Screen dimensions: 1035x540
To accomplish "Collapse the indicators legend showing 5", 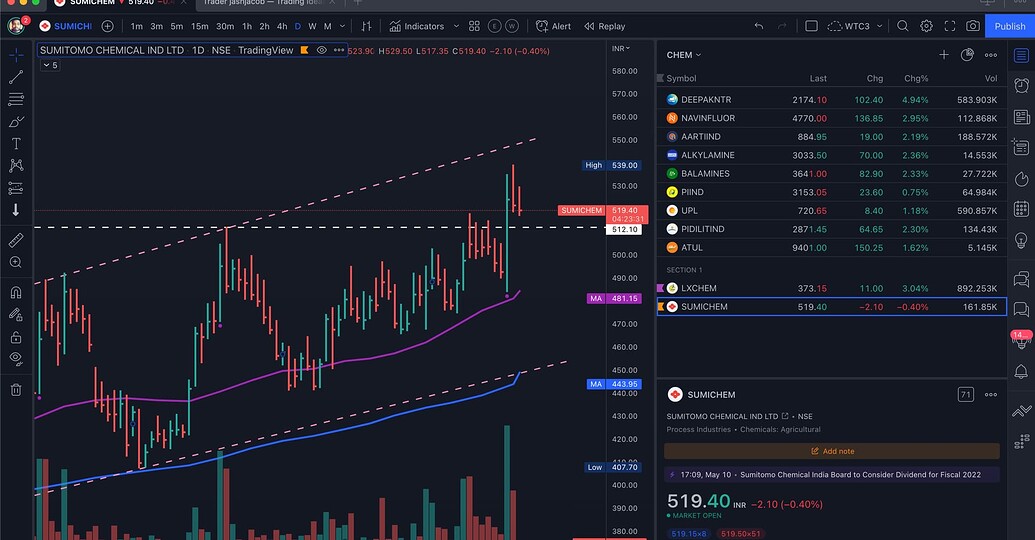I will click(50, 65).
